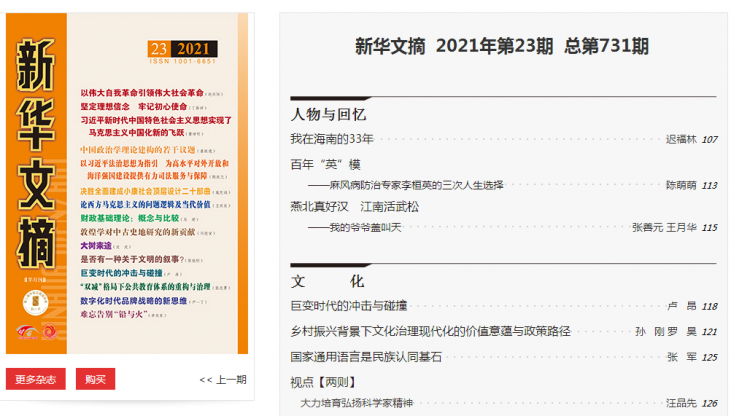Click page number 126
This screenshot has height=416, width=750.
click(x=709, y=404)
